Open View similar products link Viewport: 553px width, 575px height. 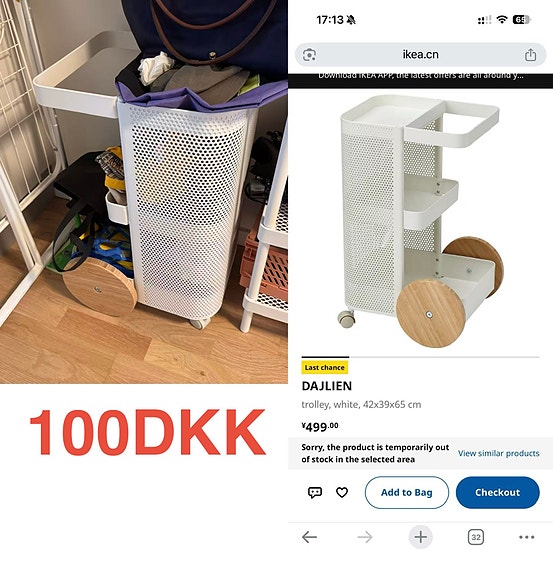499,453
